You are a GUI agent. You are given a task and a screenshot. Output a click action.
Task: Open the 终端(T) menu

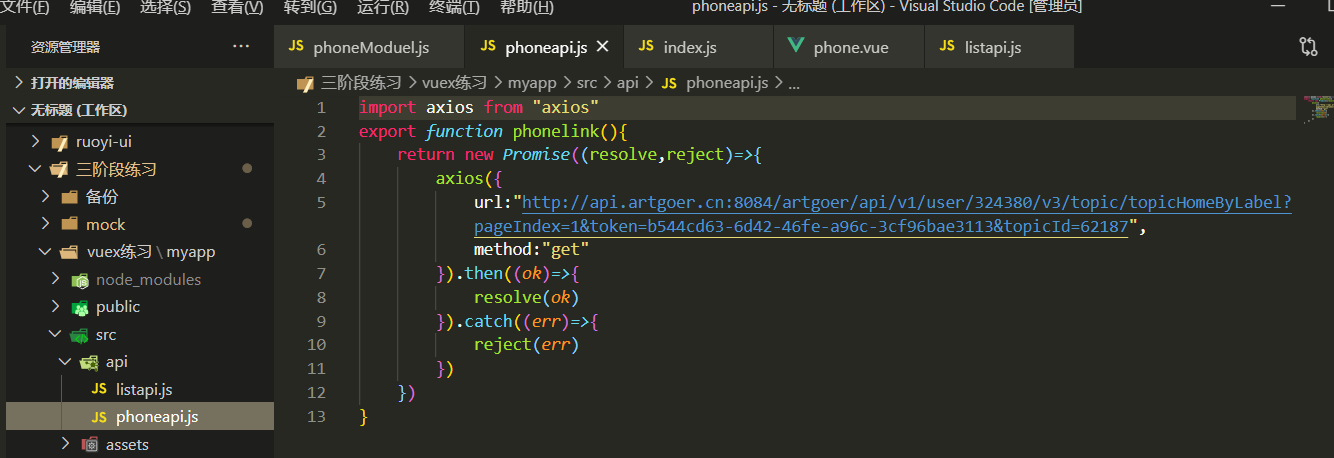click(x=454, y=7)
